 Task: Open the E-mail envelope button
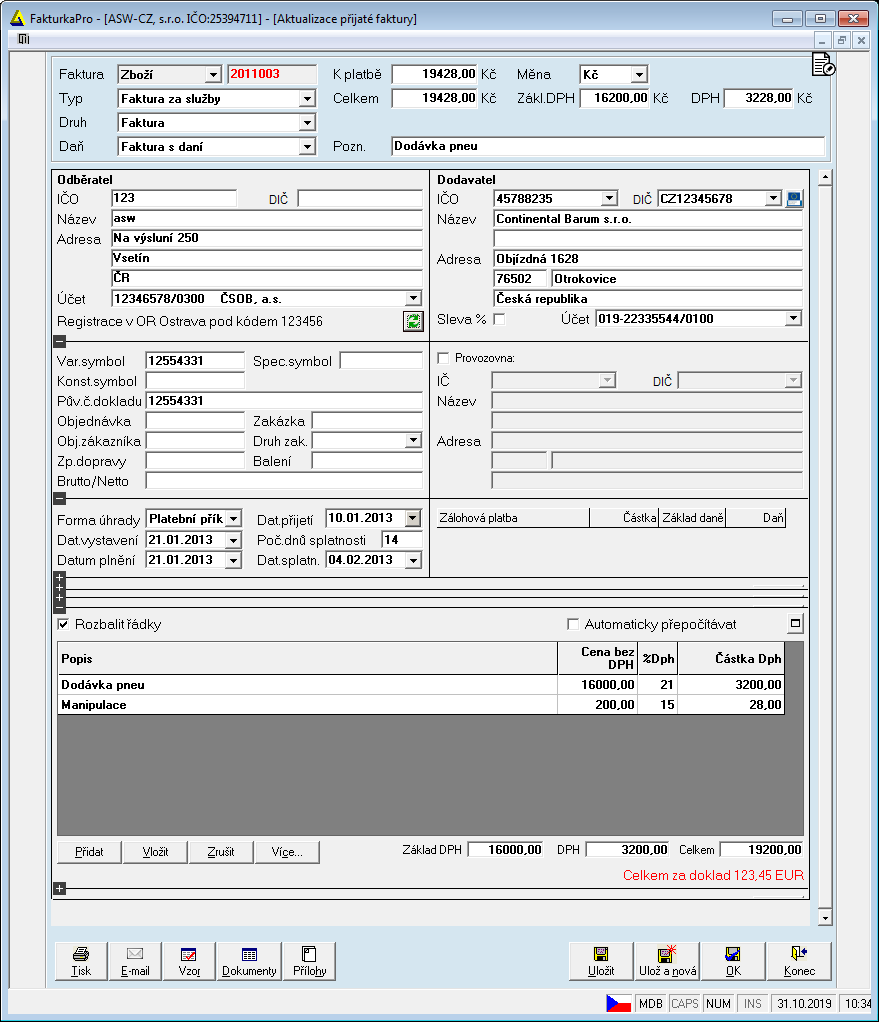pos(135,961)
